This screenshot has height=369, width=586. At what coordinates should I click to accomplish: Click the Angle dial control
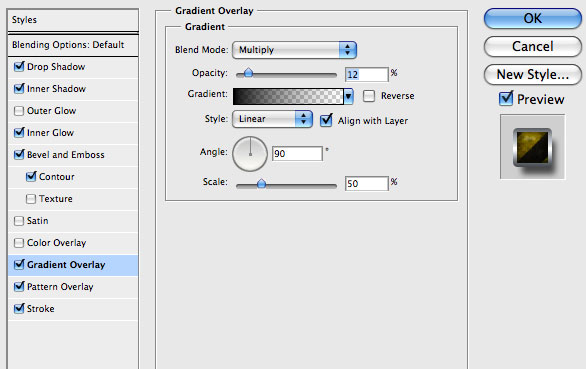[250, 154]
